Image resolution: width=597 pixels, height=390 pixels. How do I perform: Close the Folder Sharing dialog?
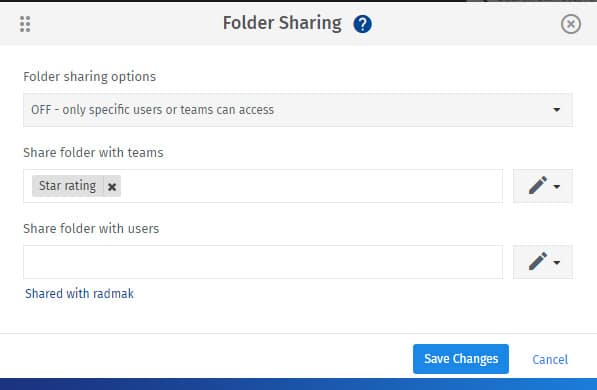(570, 24)
